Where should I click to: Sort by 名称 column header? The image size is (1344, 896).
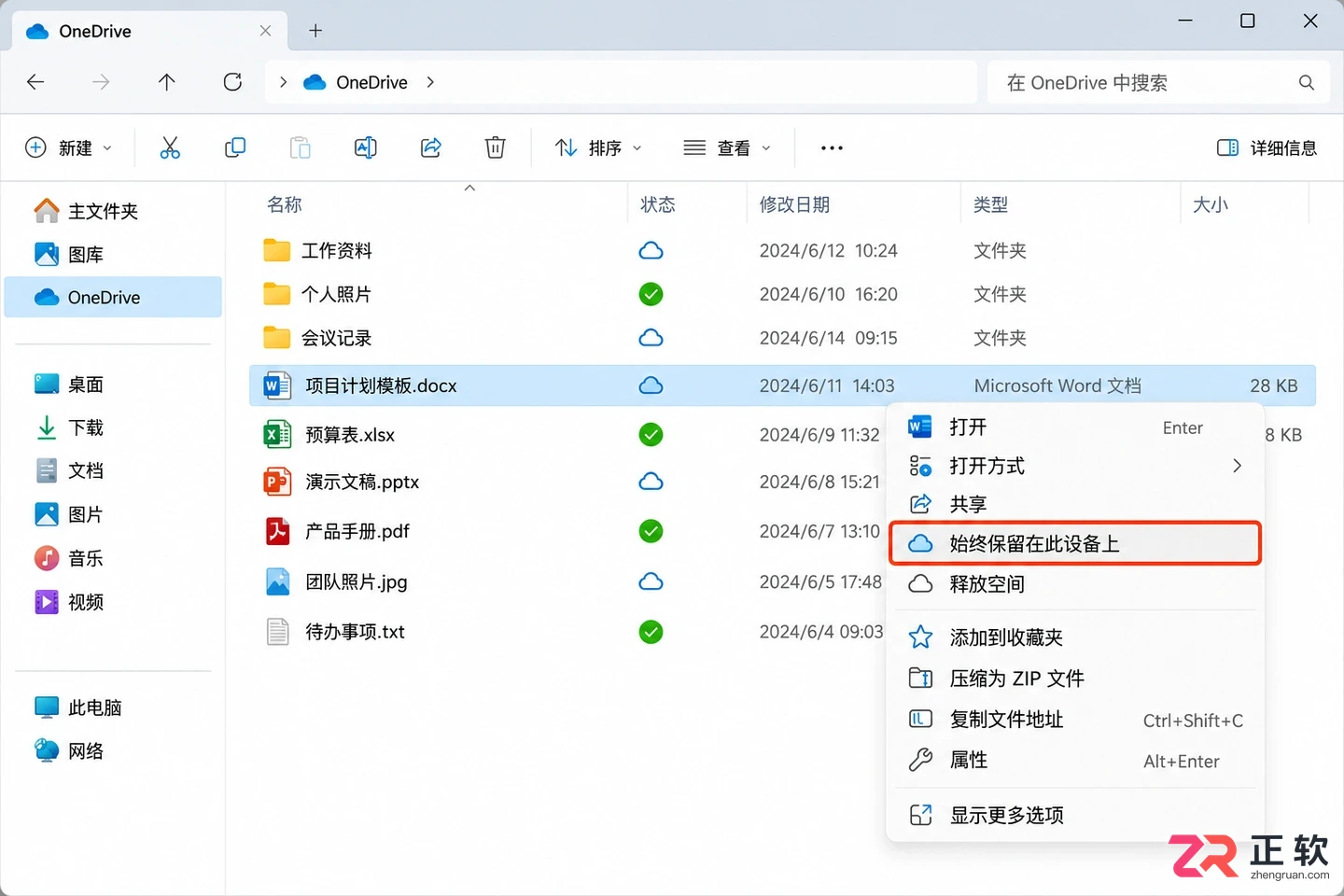285,204
